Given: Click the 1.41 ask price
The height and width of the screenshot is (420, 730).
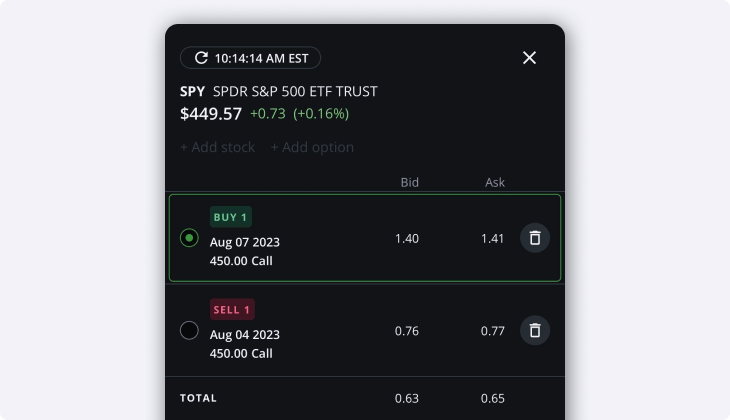Looking at the screenshot, I should click(493, 238).
